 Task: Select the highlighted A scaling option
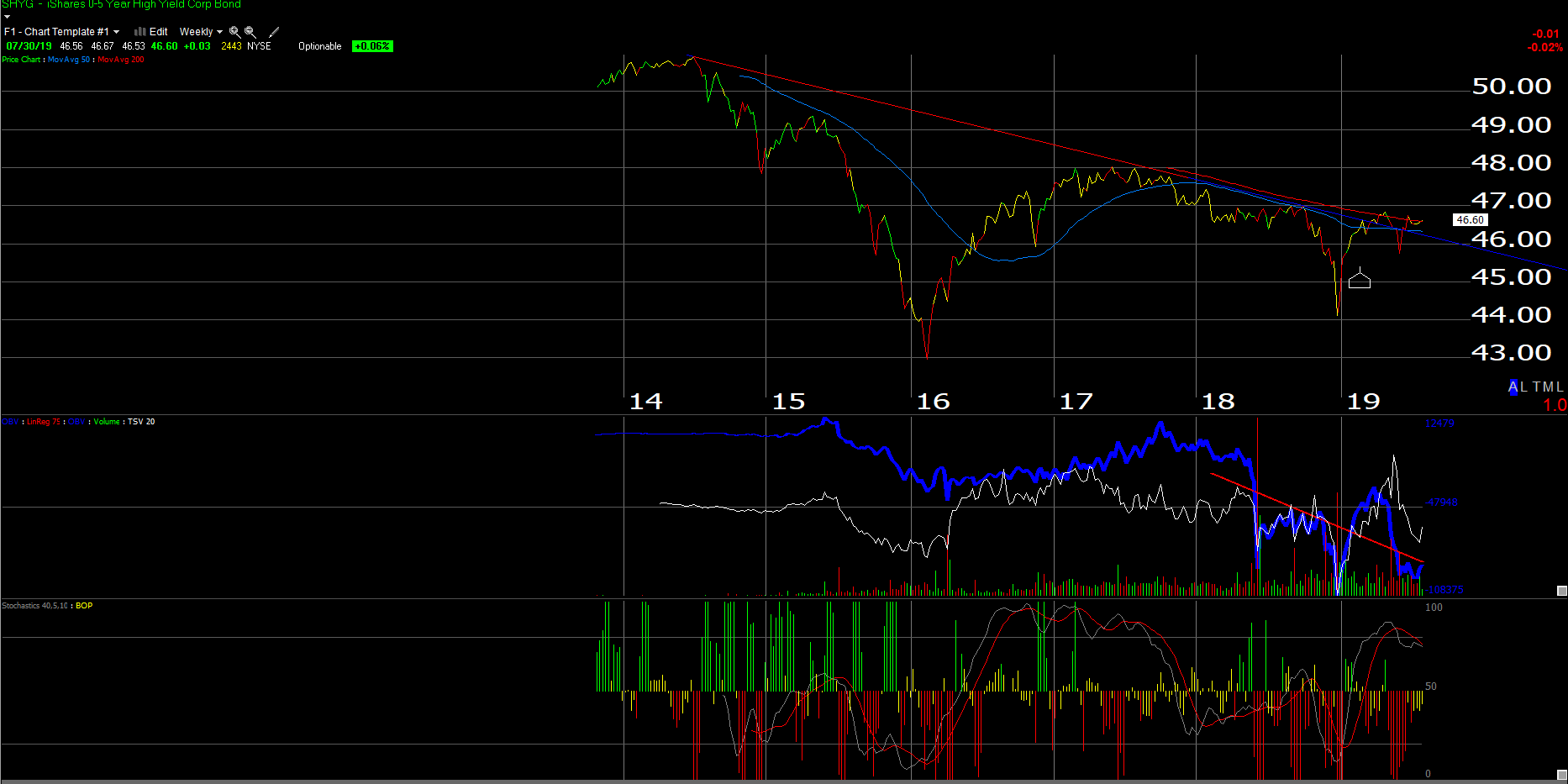point(1513,387)
